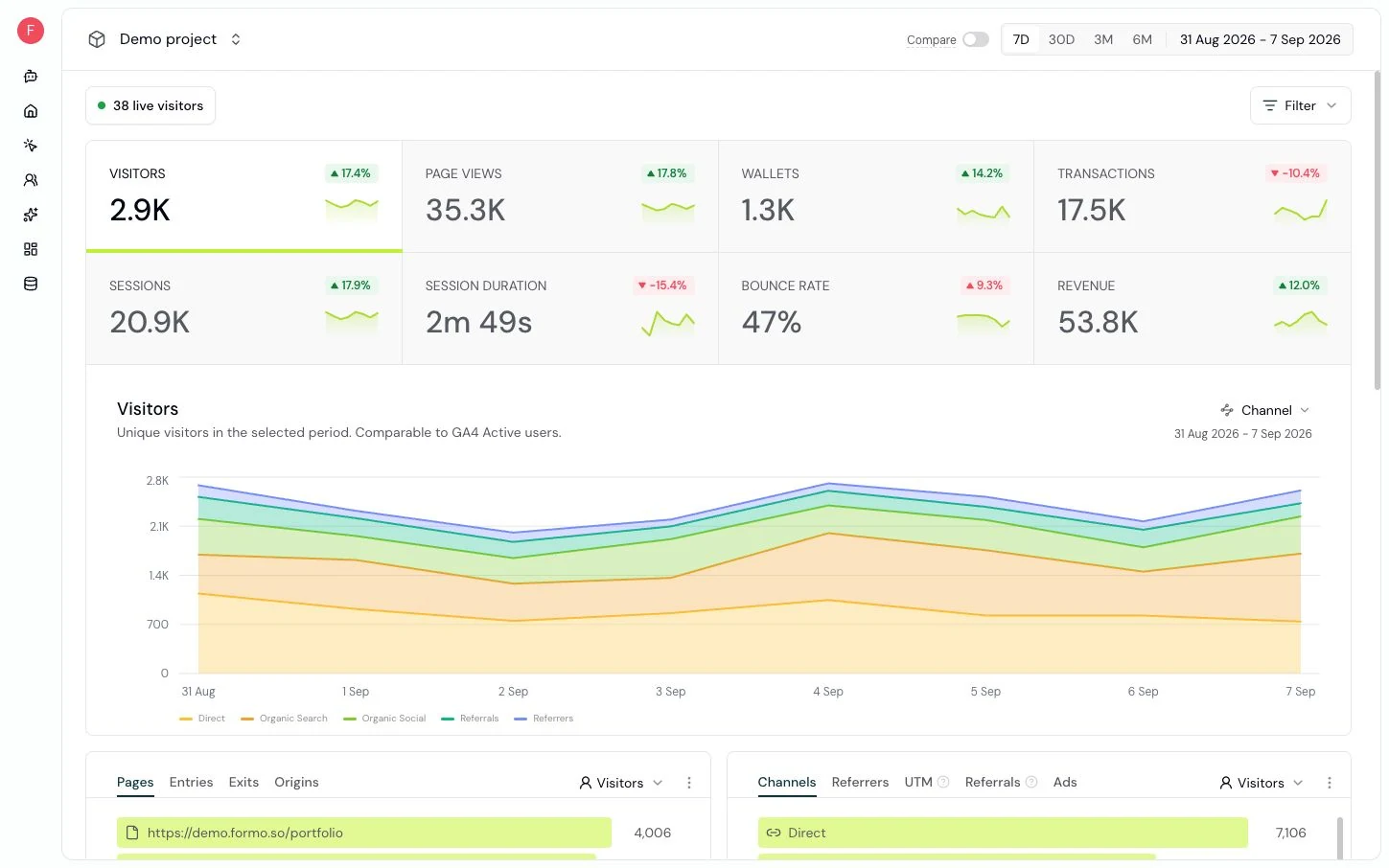This screenshot has height=868, width=1389.
Task: Click the 17.4% visitors change badge
Action: click(x=351, y=173)
